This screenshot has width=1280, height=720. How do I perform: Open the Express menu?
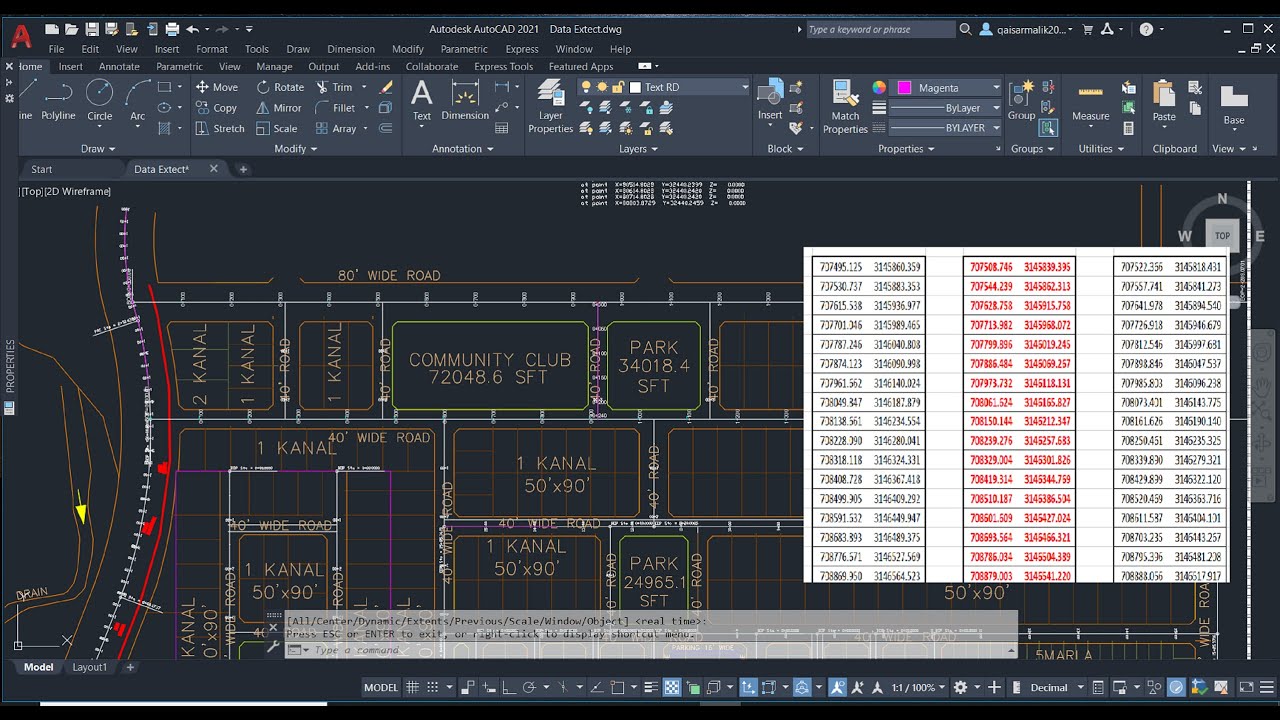coord(522,49)
